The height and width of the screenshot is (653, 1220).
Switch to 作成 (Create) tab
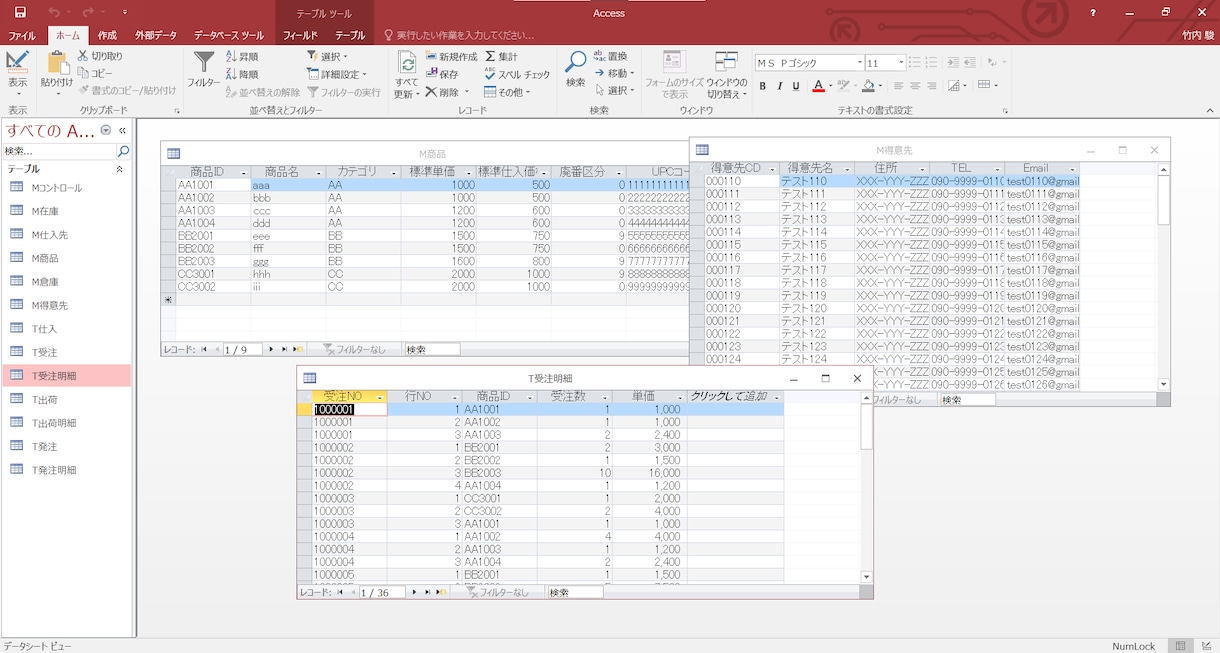tap(107, 35)
